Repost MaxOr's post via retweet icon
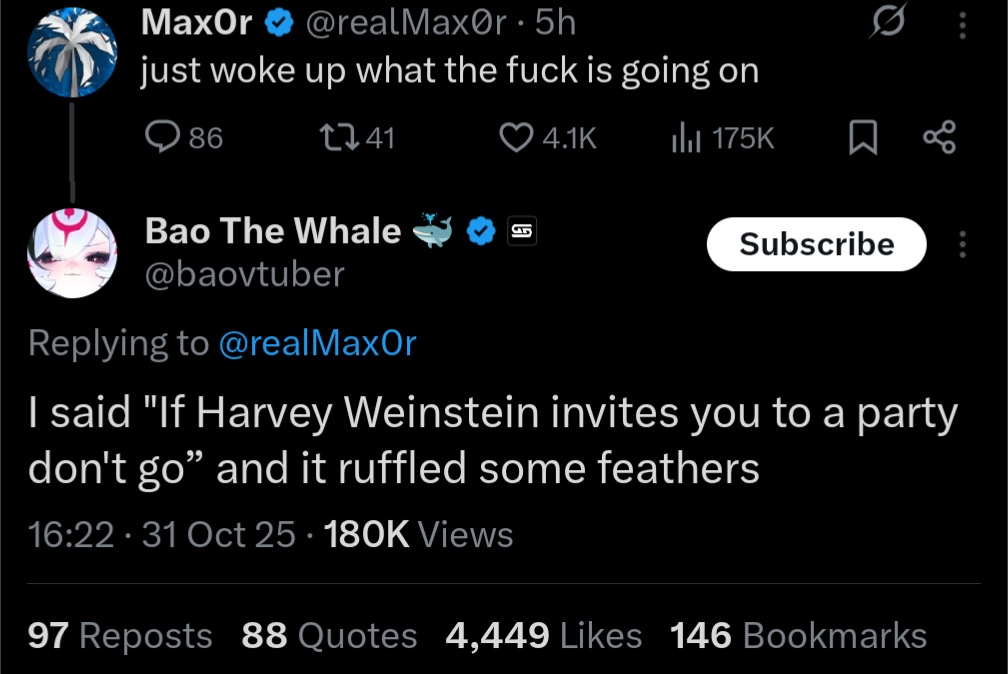The image size is (1008, 674). (331, 137)
